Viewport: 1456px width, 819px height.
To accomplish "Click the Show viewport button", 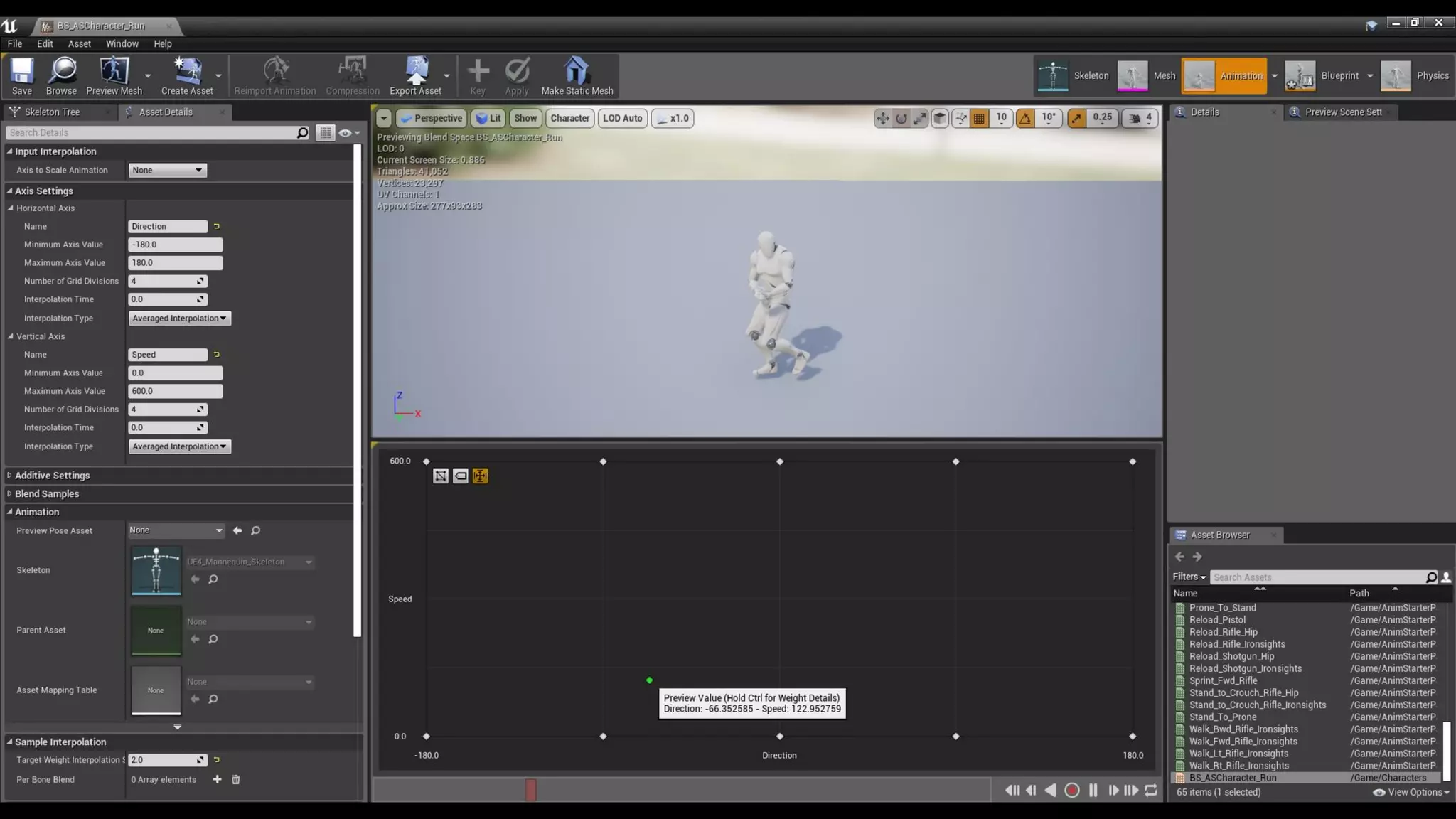I will pyautogui.click(x=525, y=118).
